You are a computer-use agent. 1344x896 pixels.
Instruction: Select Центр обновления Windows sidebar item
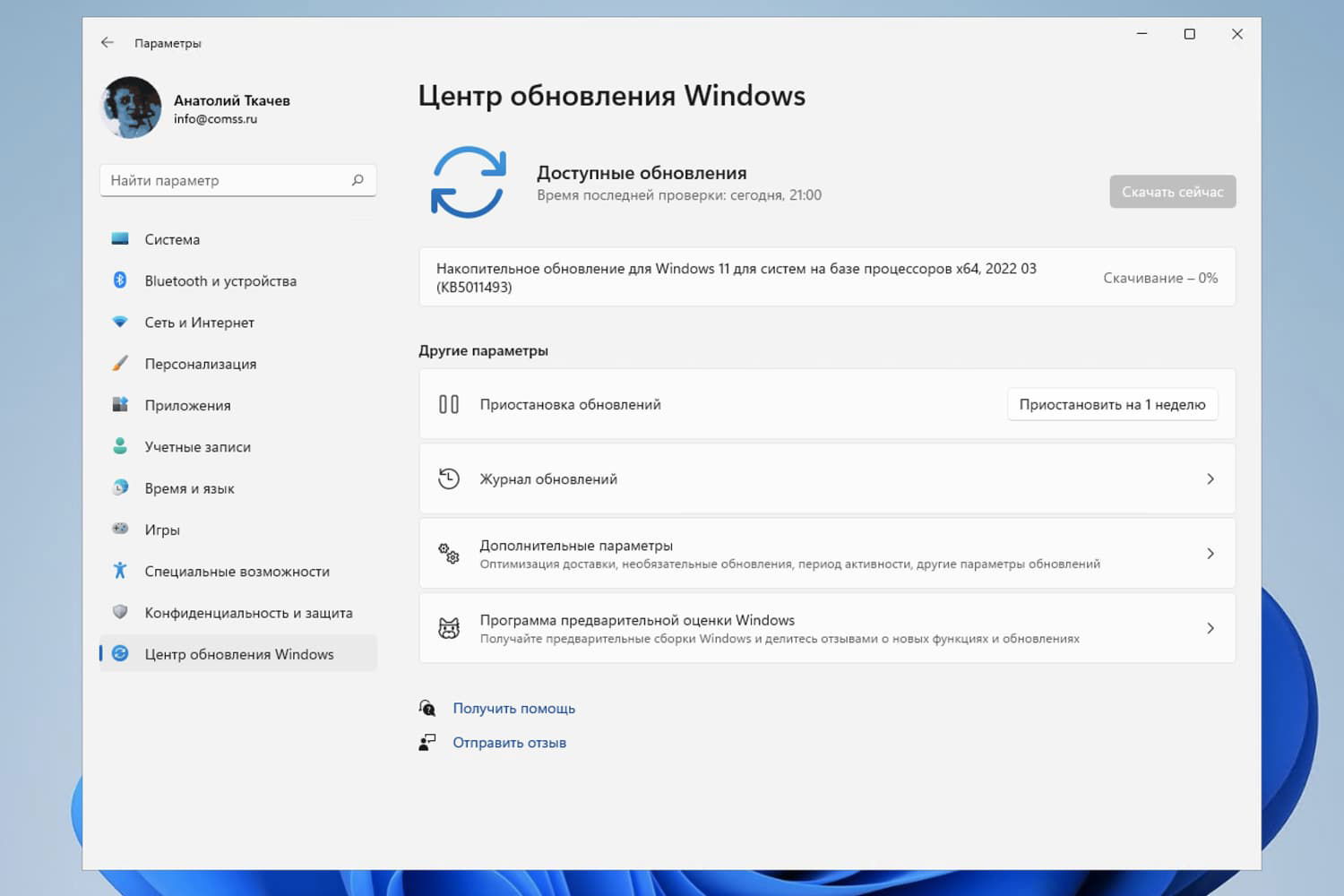click(x=238, y=654)
